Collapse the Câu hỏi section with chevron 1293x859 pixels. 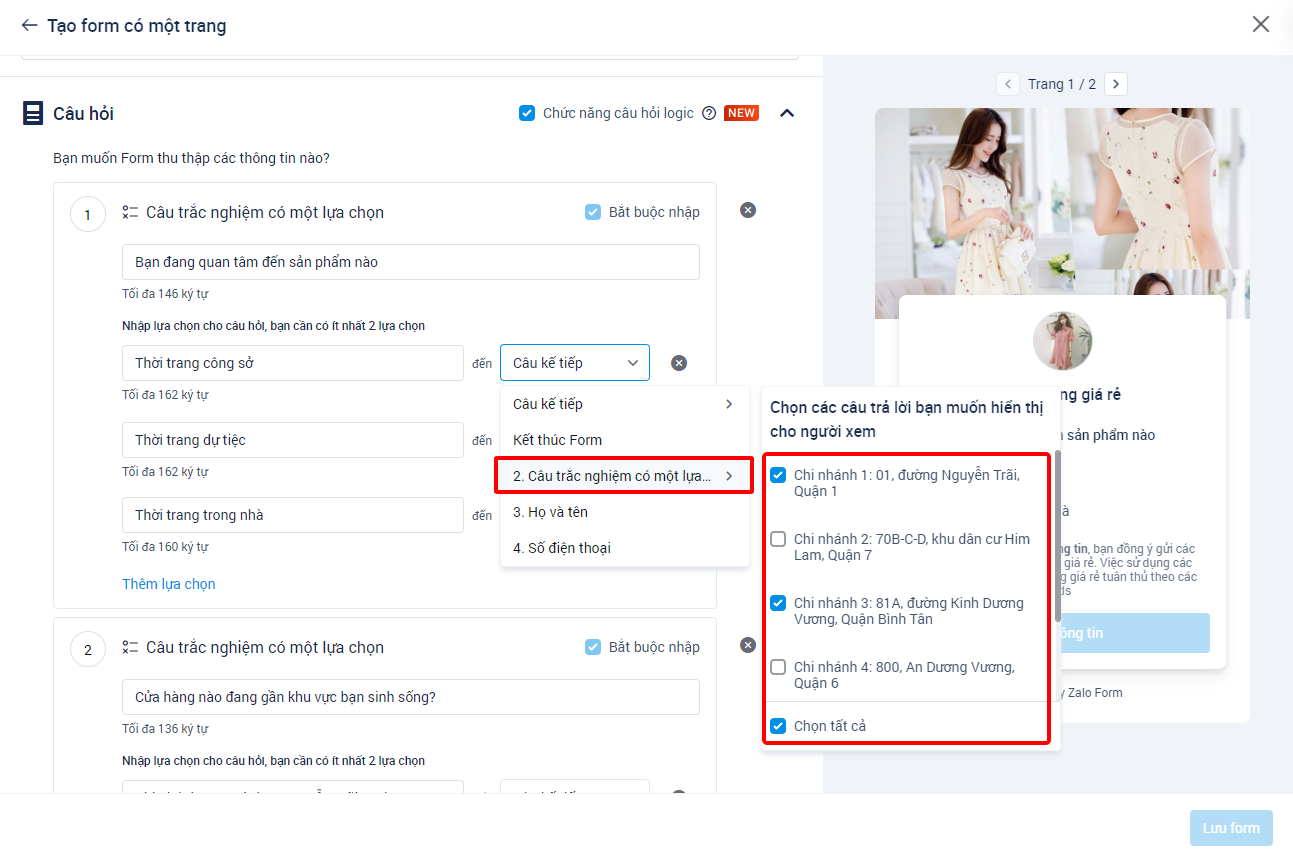pos(787,112)
